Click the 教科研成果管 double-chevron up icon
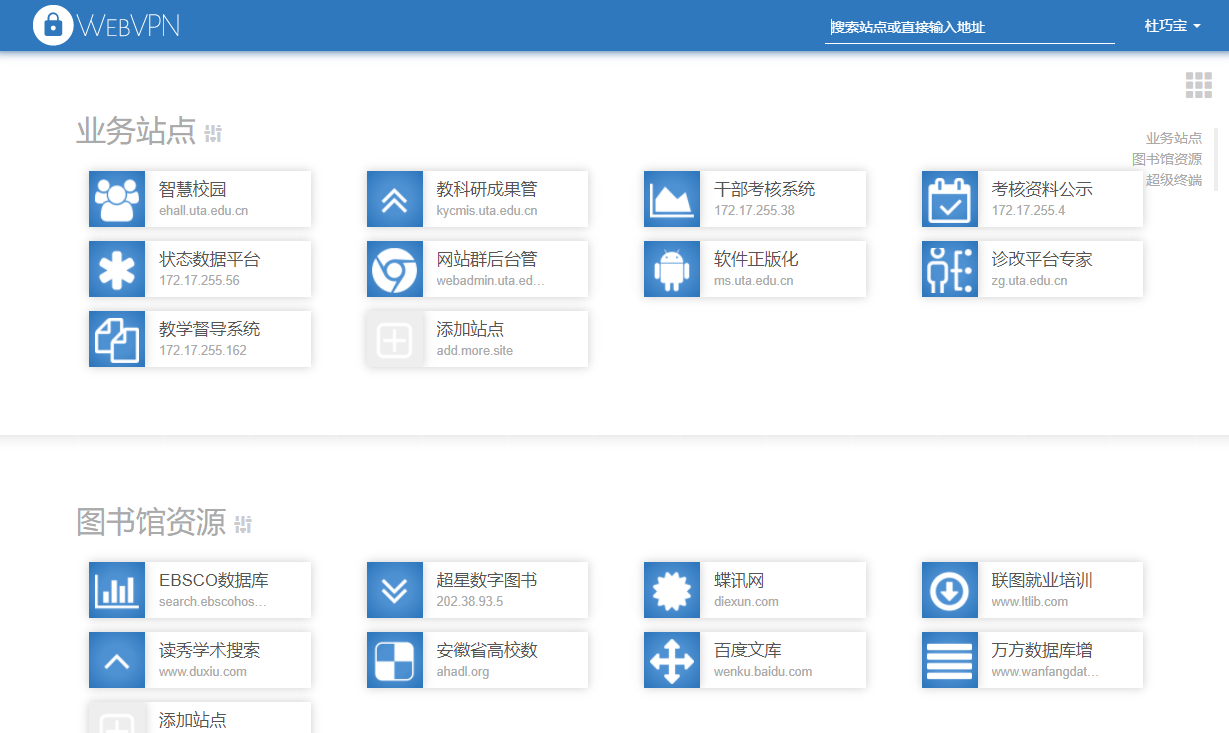The height and width of the screenshot is (733, 1229). click(395, 199)
